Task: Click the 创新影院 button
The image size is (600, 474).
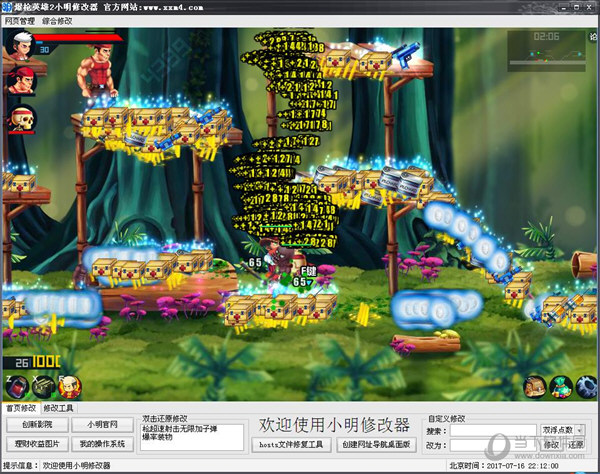Action: 37,425
